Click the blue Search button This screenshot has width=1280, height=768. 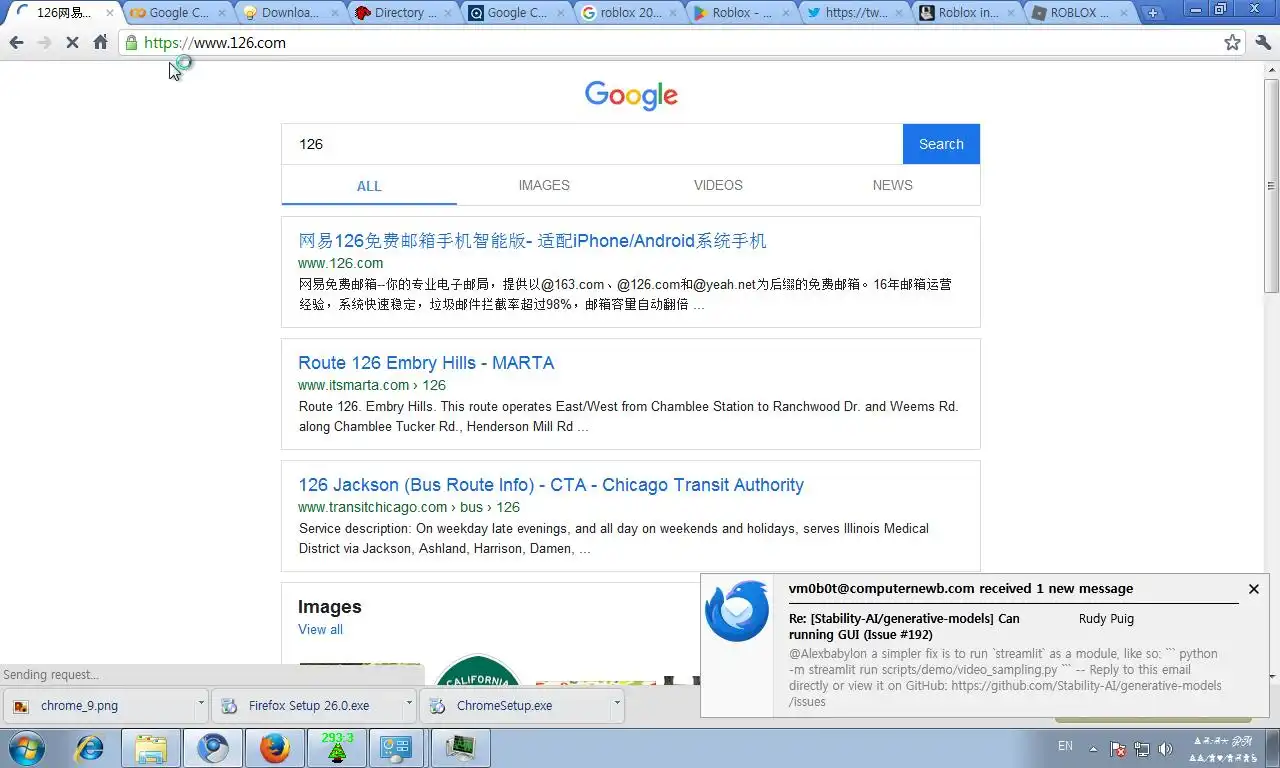point(941,144)
